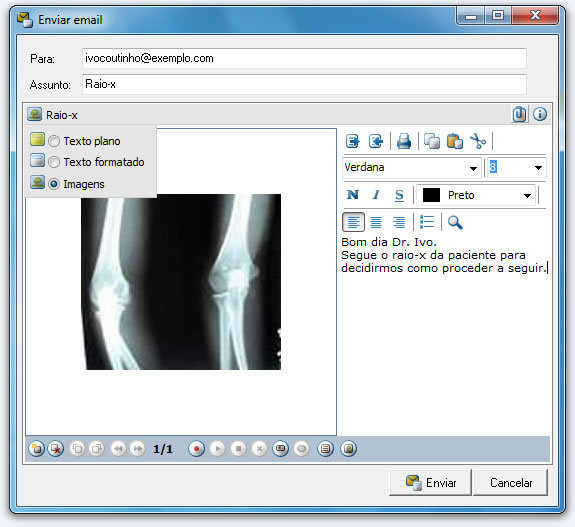
Task: Select the Texto formatado radio button
Action: 54,162
